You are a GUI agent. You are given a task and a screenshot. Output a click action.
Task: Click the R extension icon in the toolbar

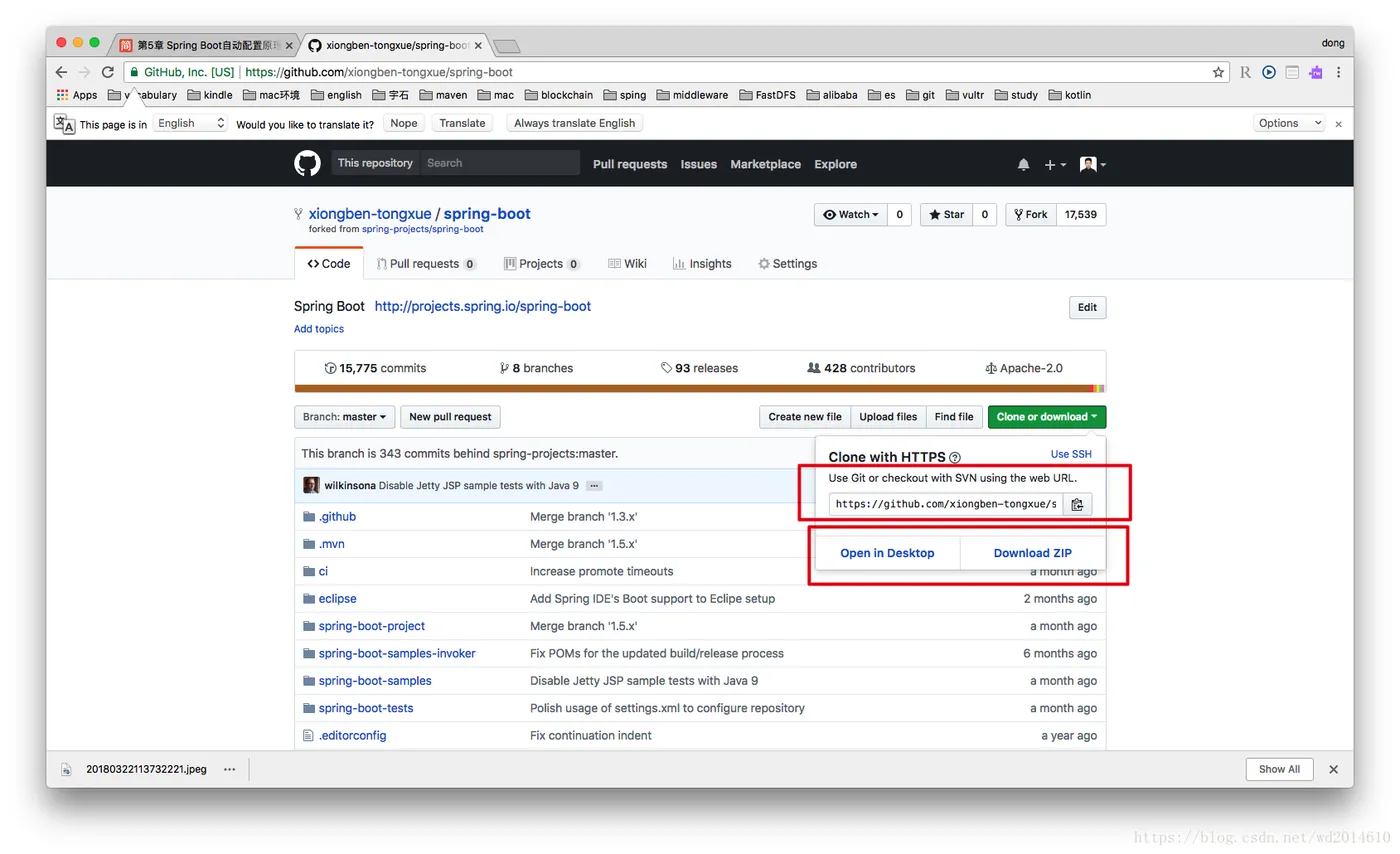[1245, 72]
